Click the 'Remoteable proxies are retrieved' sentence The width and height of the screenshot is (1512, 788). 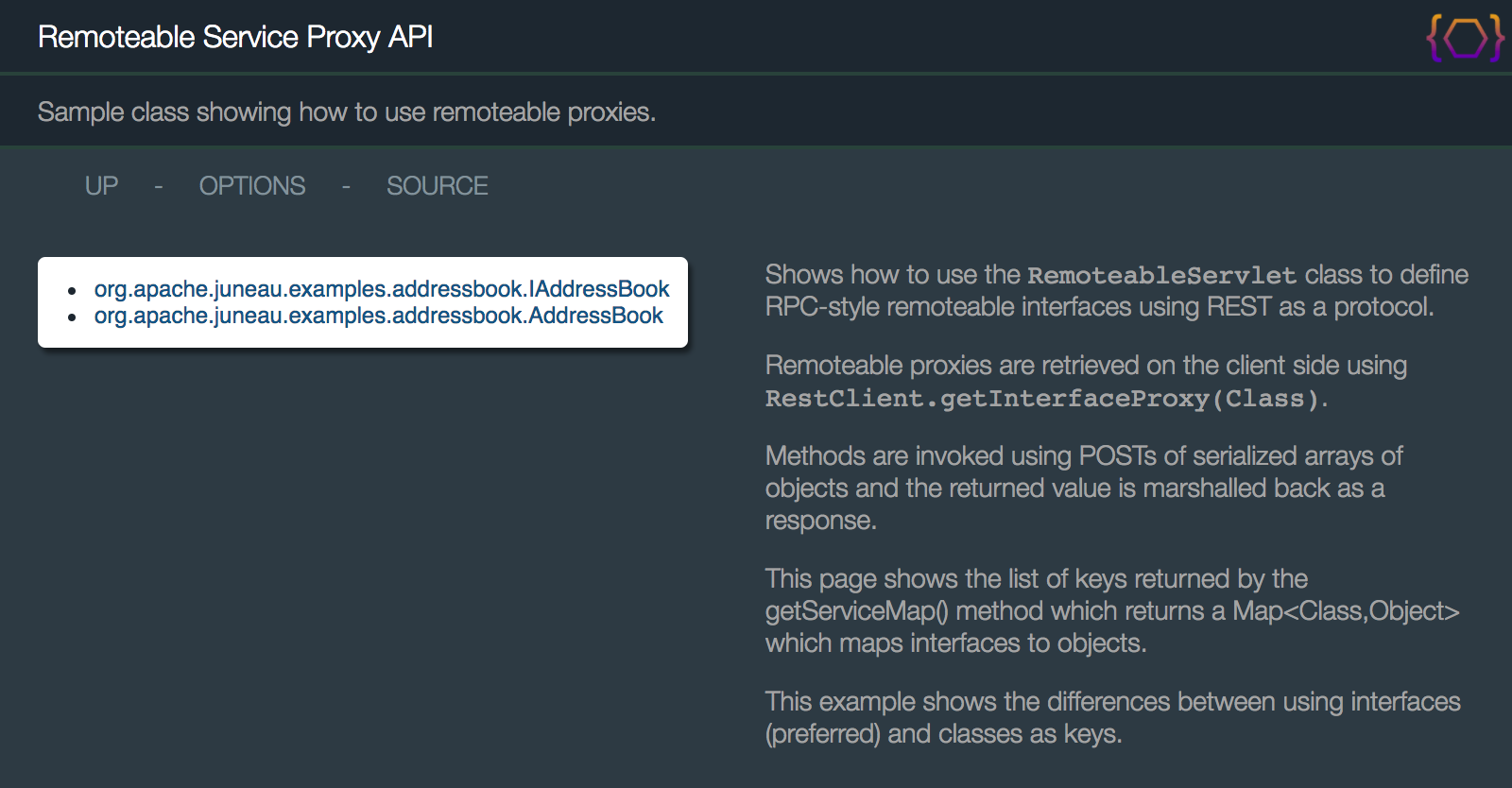[1085, 366]
